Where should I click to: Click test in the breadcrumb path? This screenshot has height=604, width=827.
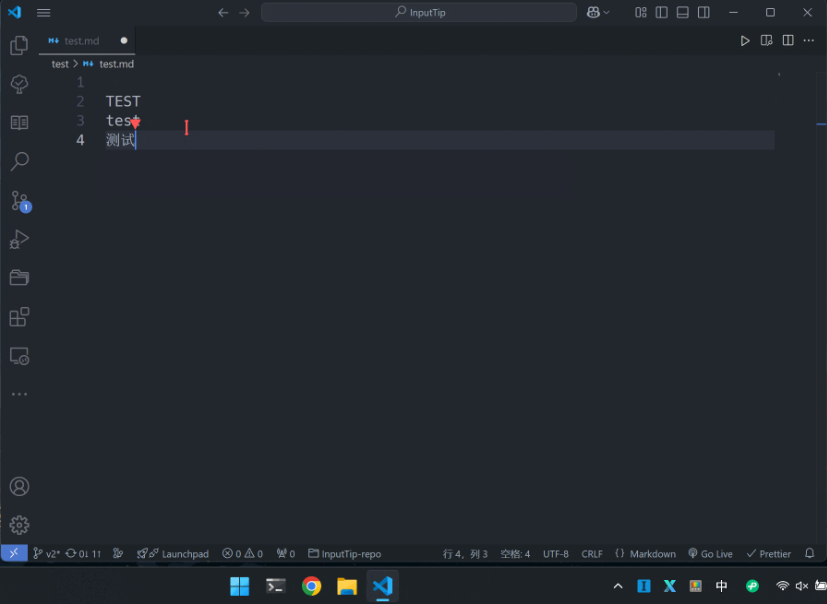59,63
